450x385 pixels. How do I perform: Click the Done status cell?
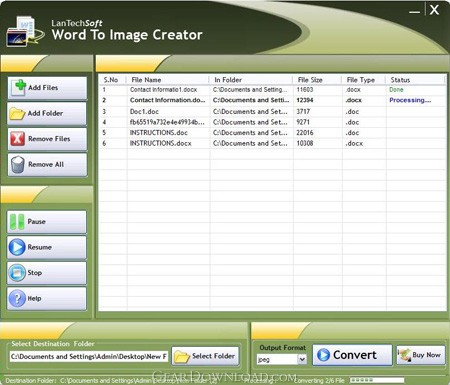click(x=396, y=90)
